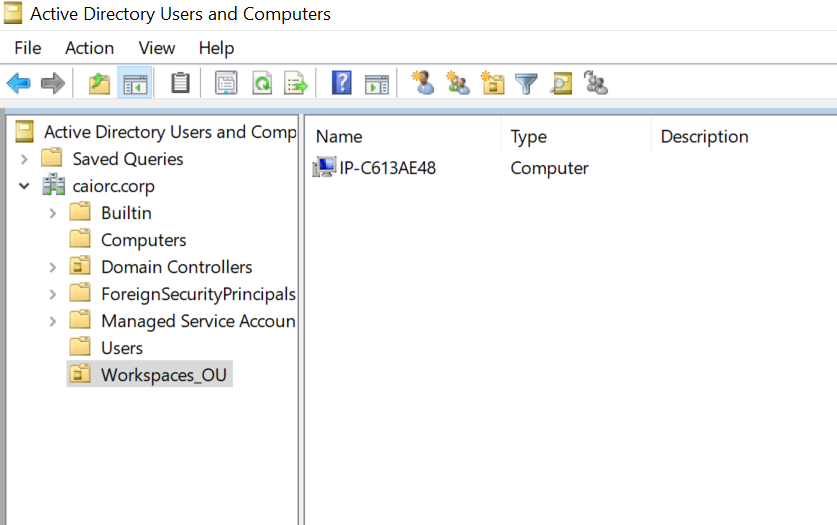Click the Back arrow toolbar icon

pyautogui.click(x=19, y=83)
